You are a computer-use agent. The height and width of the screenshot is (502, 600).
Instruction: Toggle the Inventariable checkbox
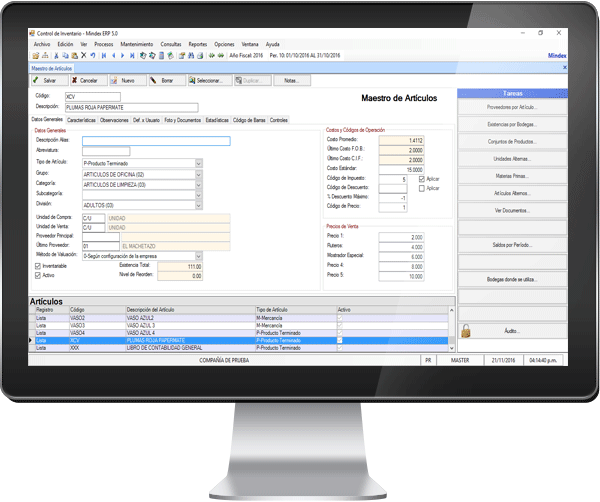[x=38, y=266]
